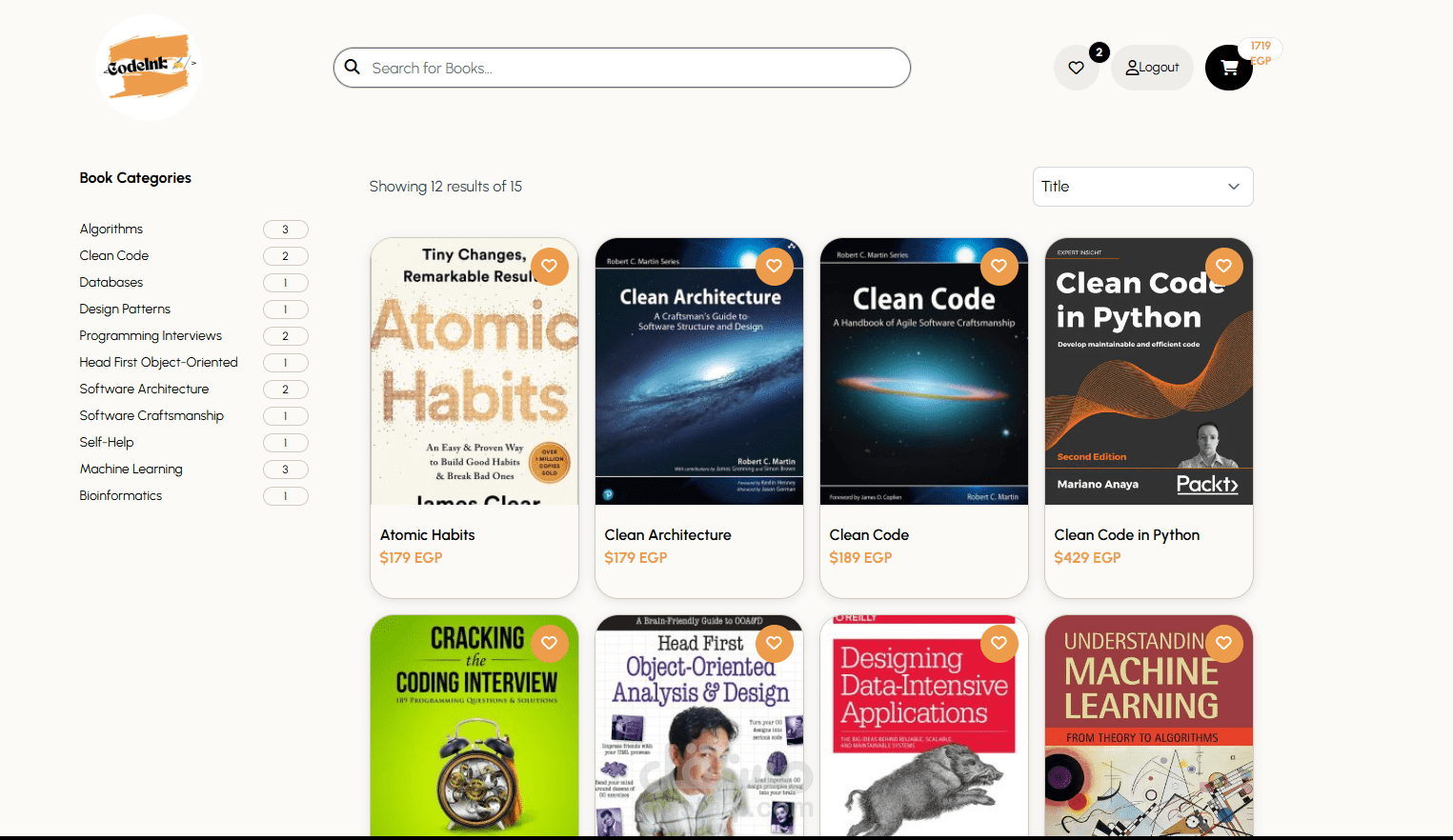Click the sort dropdown chevron arrow
The width and height of the screenshot is (1453, 840).
(x=1234, y=187)
